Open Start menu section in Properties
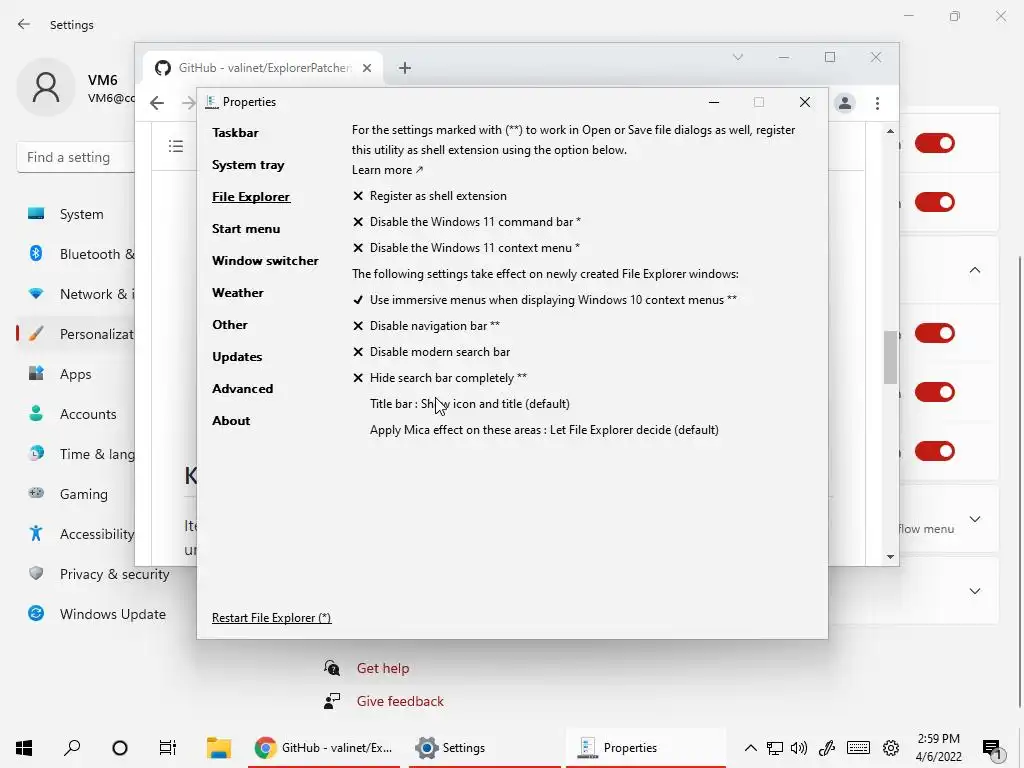Screen dimensions: 1024x768 tap(246, 229)
